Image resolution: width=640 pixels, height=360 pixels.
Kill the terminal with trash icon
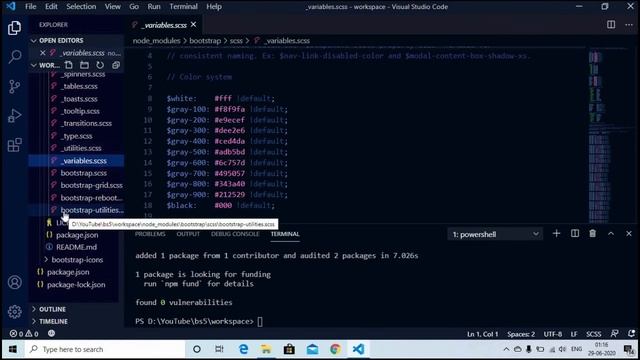point(593,233)
